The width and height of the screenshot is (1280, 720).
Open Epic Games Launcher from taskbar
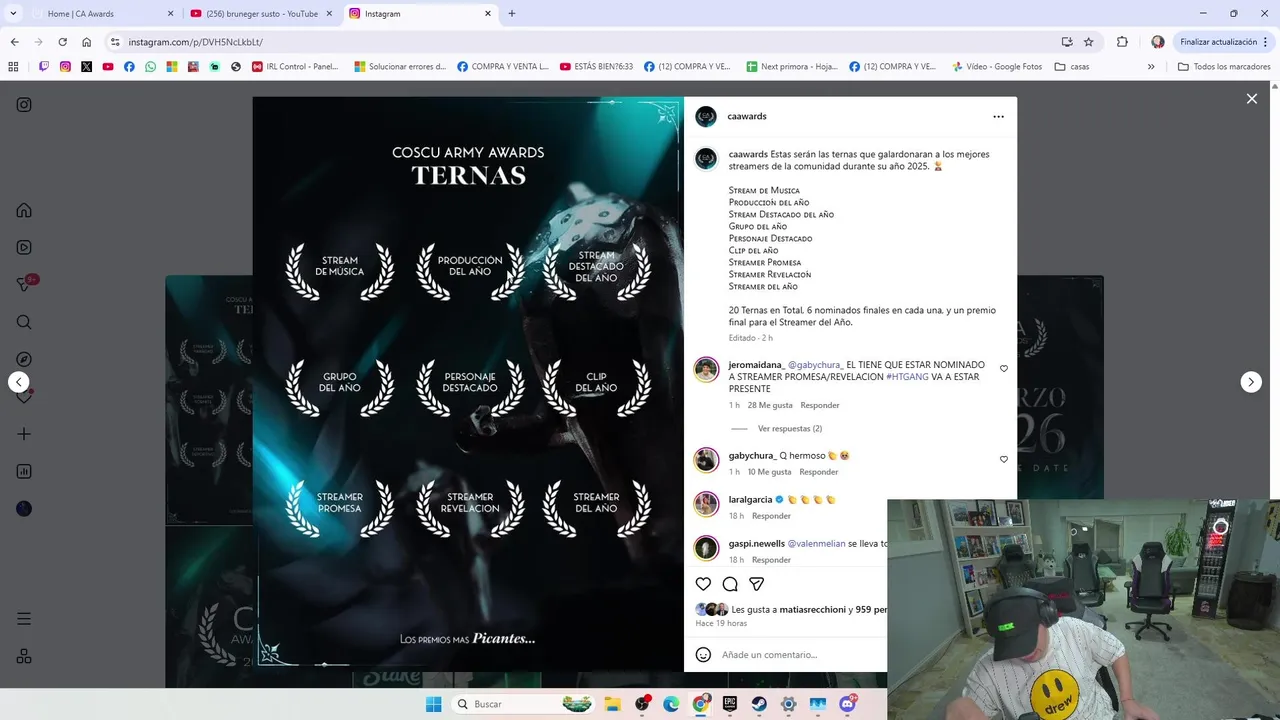click(730, 704)
